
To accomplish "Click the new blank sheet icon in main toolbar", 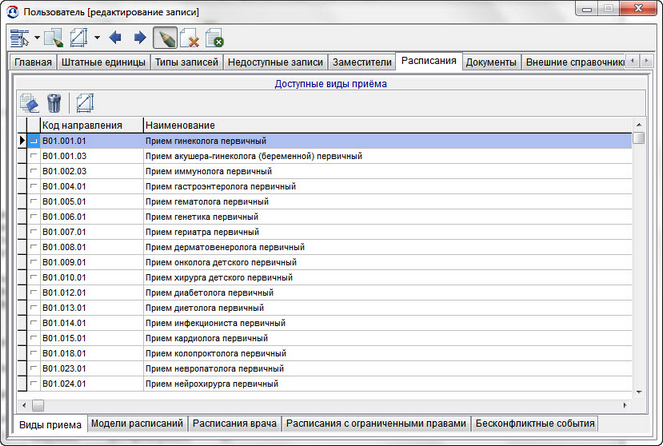I will click(79, 38).
